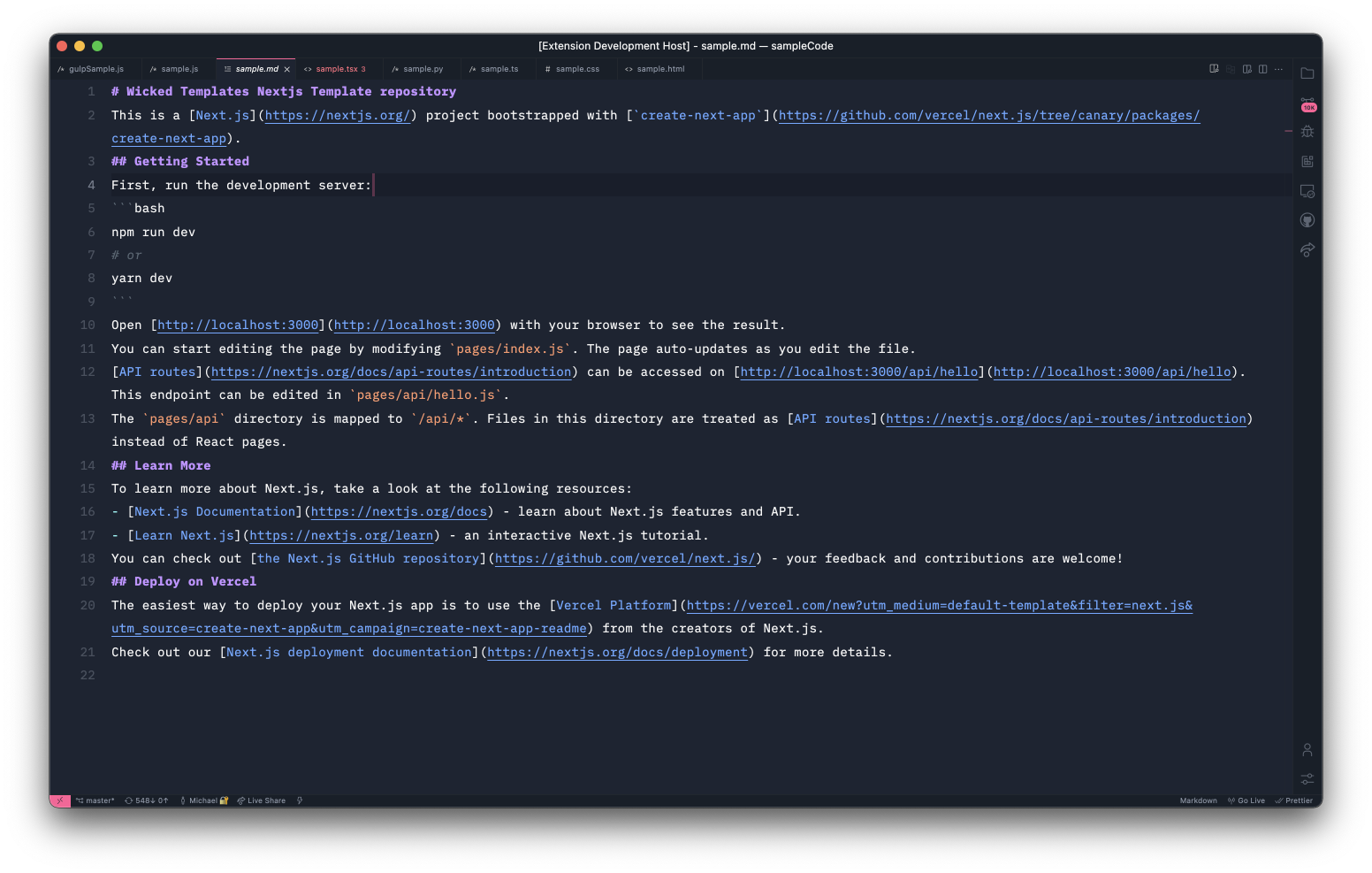Click Go Live in status bar
Screen dimensions: 1372x873
coord(1246,800)
